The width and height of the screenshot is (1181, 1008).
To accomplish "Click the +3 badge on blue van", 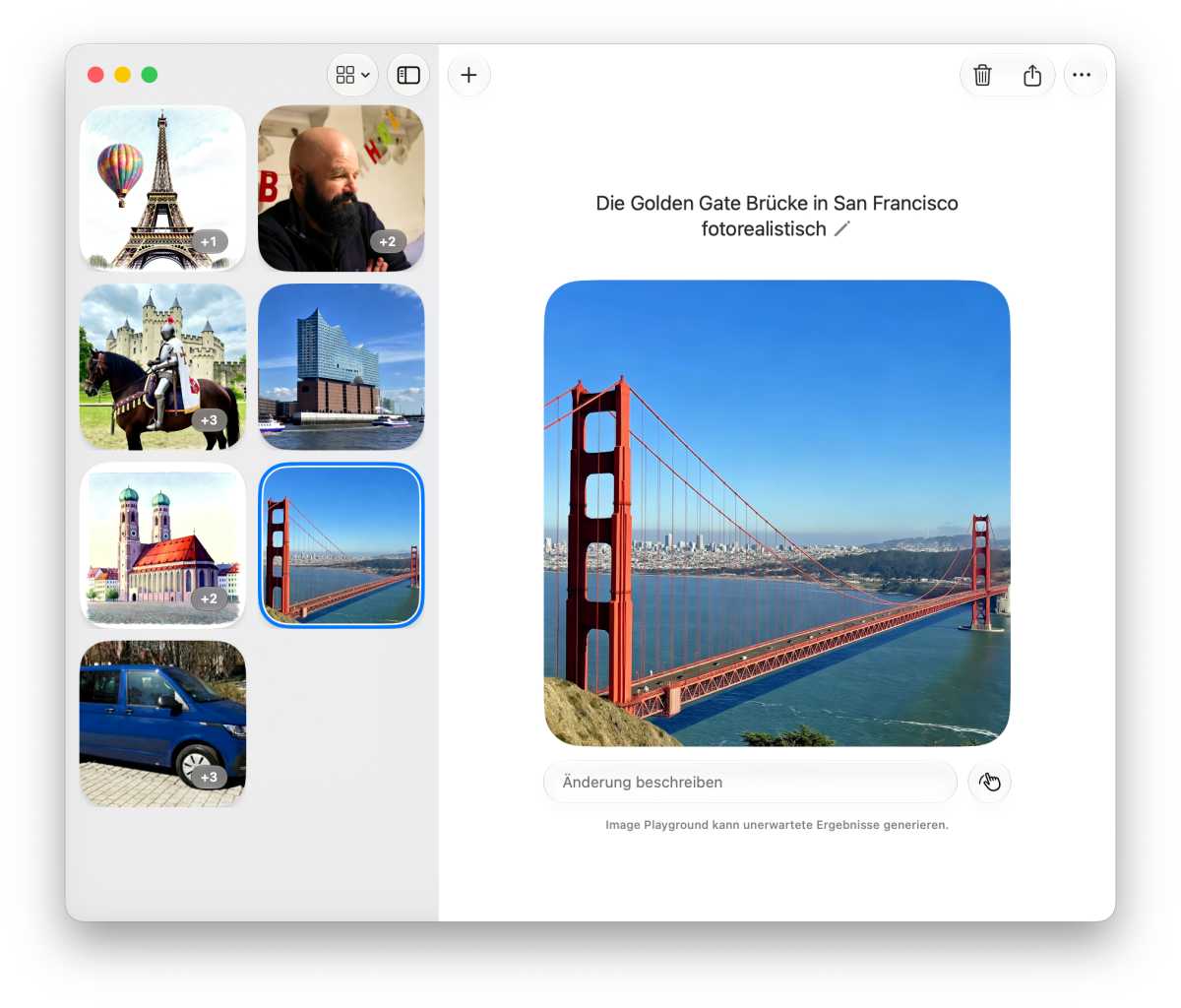I will pyautogui.click(x=209, y=777).
